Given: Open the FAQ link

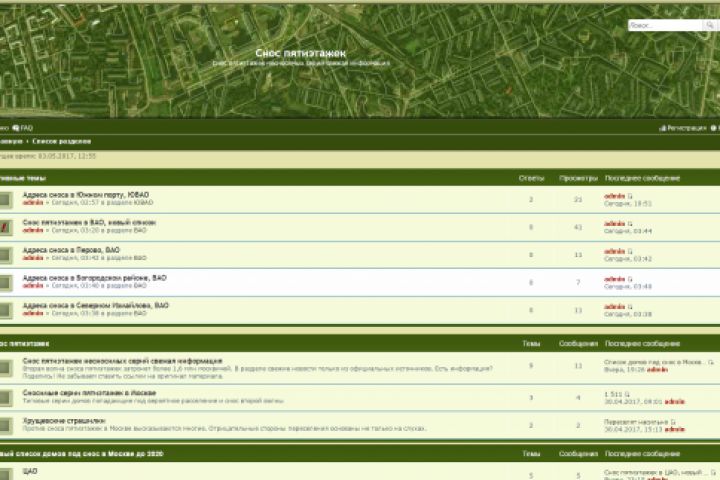Looking at the screenshot, I should pyautogui.click(x=26, y=128).
